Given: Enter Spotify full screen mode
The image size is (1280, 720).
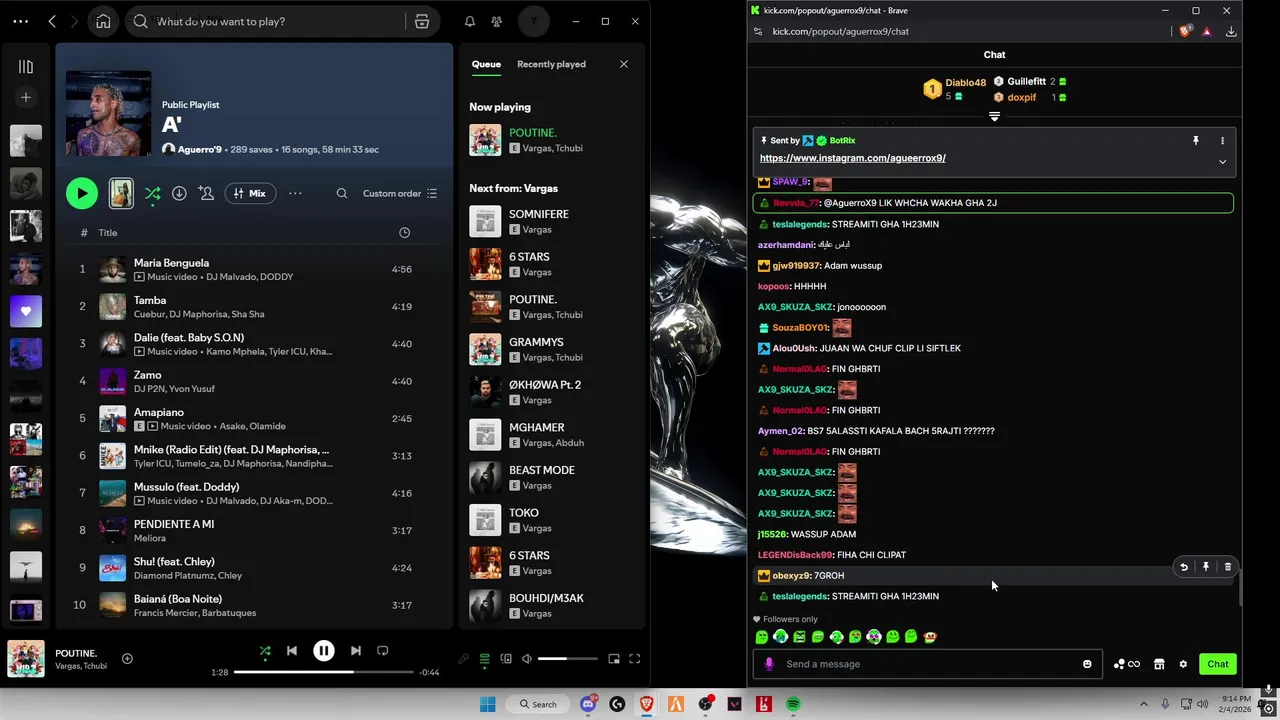Looking at the screenshot, I should [634, 658].
